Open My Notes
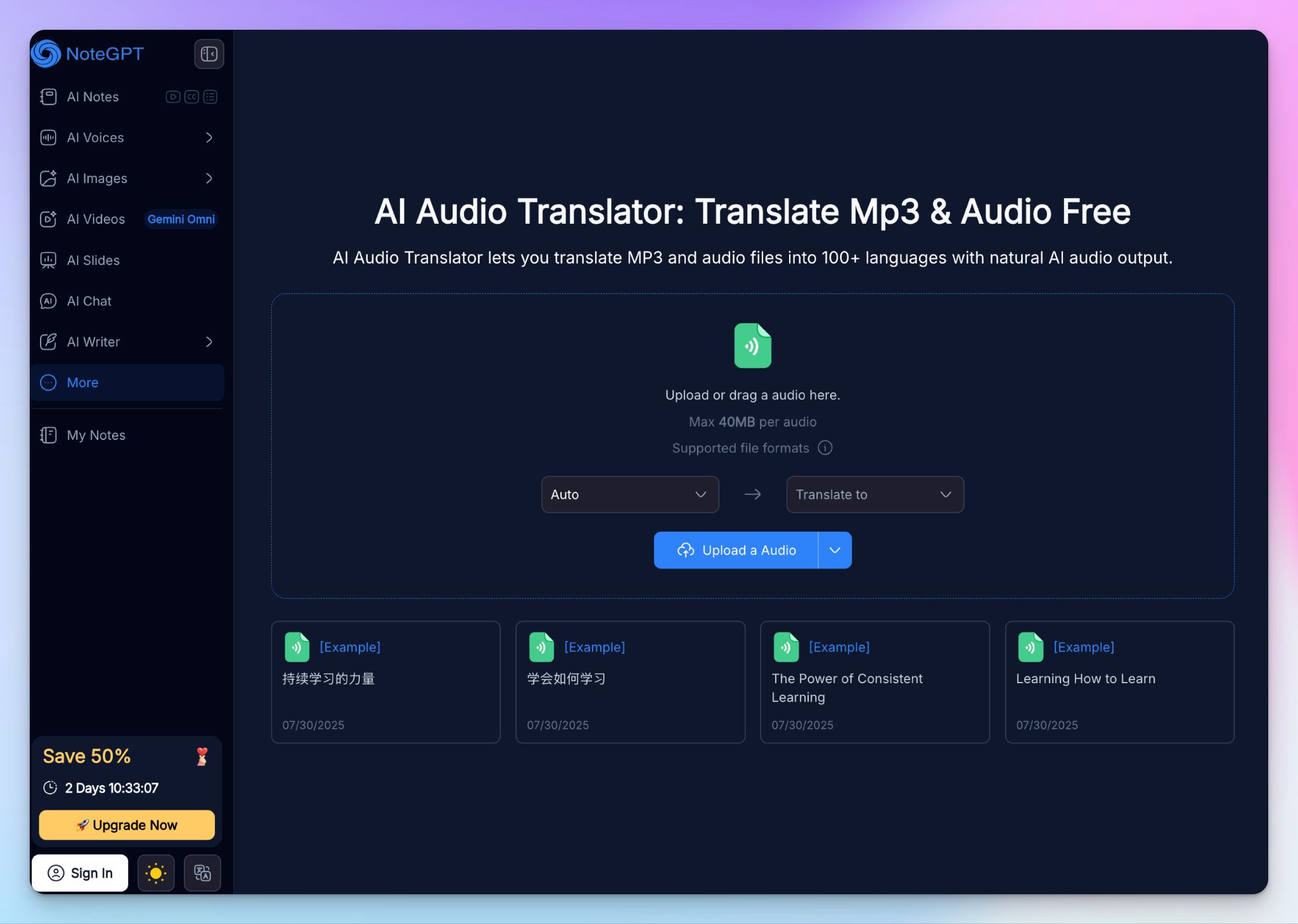Image resolution: width=1298 pixels, height=924 pixels. click(x=127, y=435)
